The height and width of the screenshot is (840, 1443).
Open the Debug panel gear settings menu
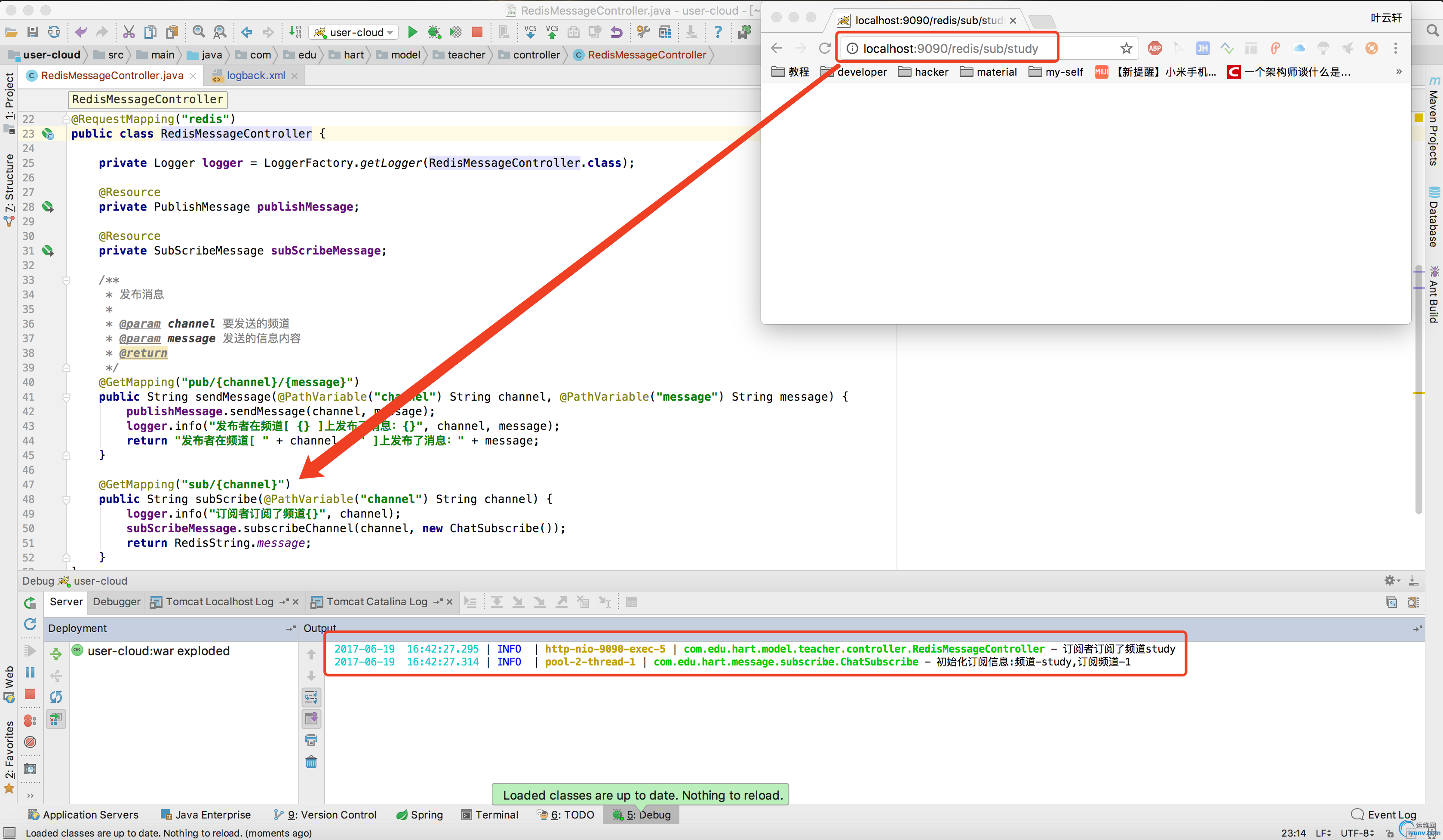tap(1391, 581)
